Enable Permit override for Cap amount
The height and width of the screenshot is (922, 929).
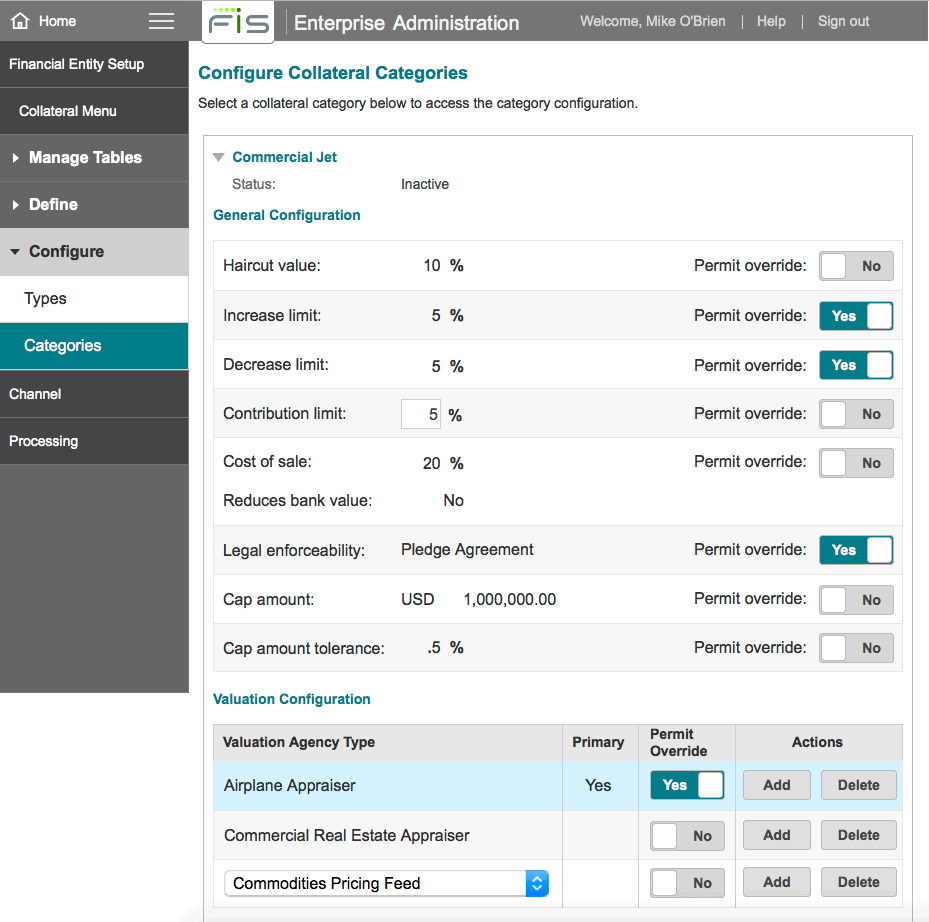[x=856, y=600]
